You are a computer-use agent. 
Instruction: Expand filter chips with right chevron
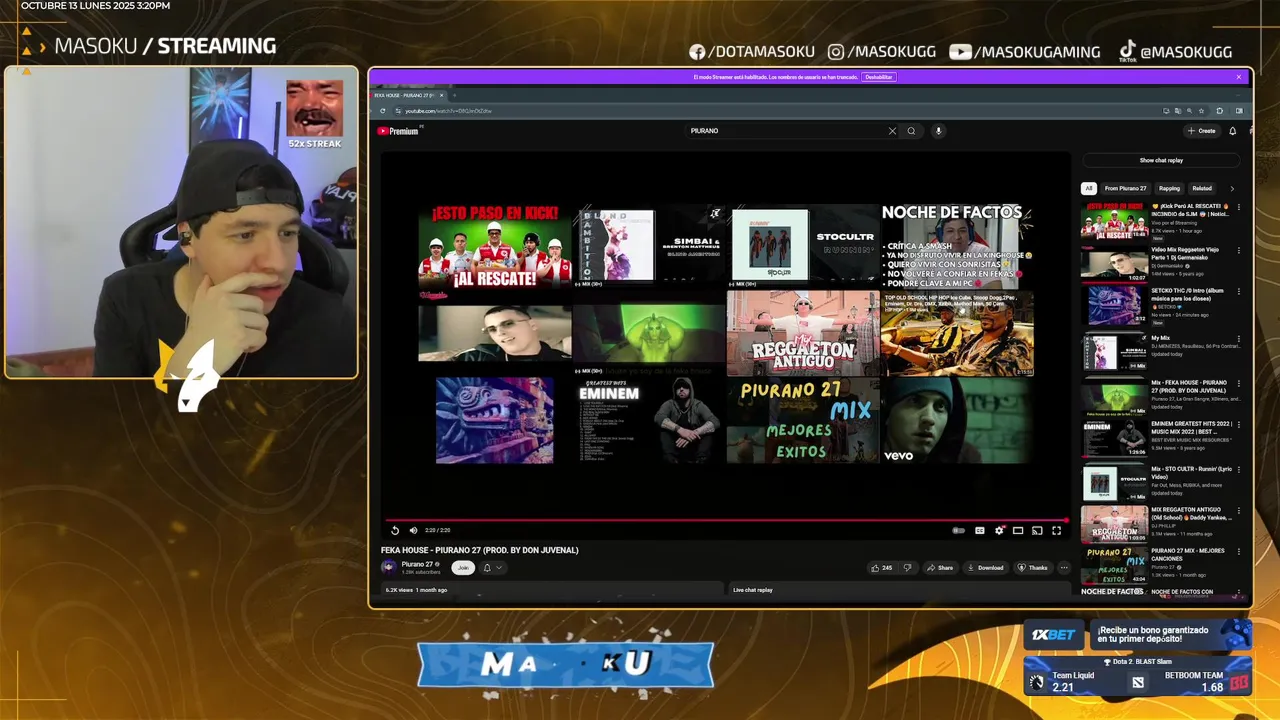click(1232, 188)
